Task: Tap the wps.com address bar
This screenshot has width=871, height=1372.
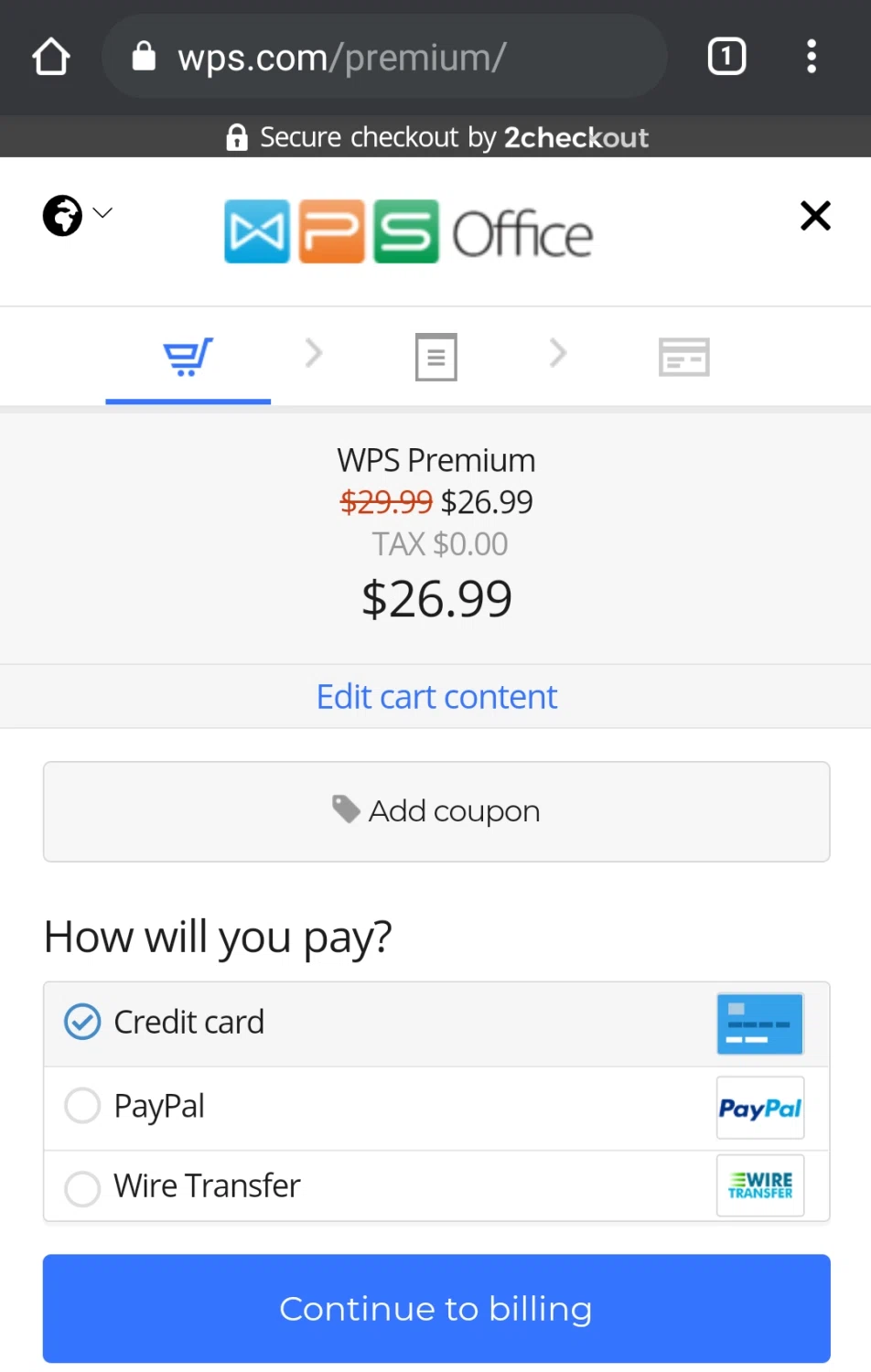Action: click(x=384, y=57)
